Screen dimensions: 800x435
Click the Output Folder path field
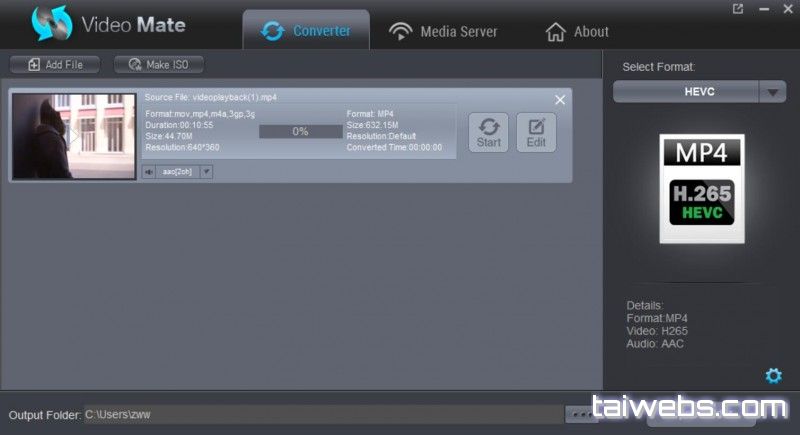tap(322, 414)
